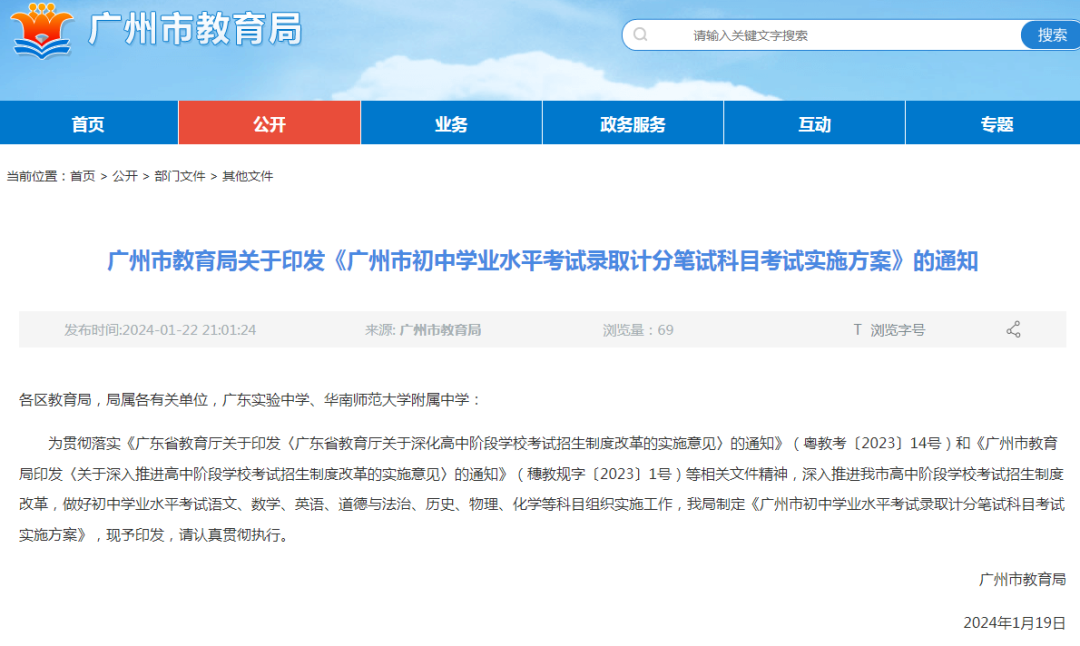Open the 专题 navigation tab
The image size is (1080, 646).
(x=996, y=124)
